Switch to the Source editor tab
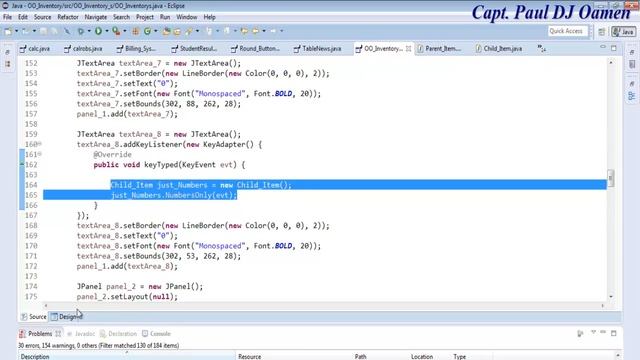This screenshot has width=640, height=360. (34, 317)
